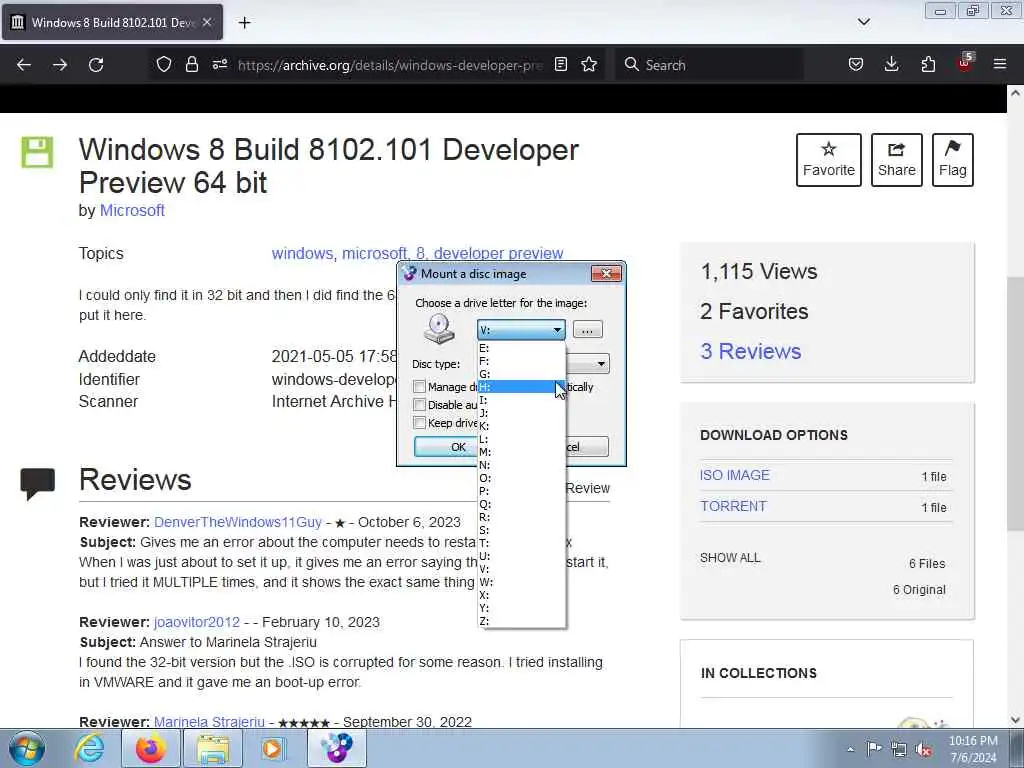Reload the page with the refresh icon
The width and height of the screenshot is (1024, 768).
point(96,65)
